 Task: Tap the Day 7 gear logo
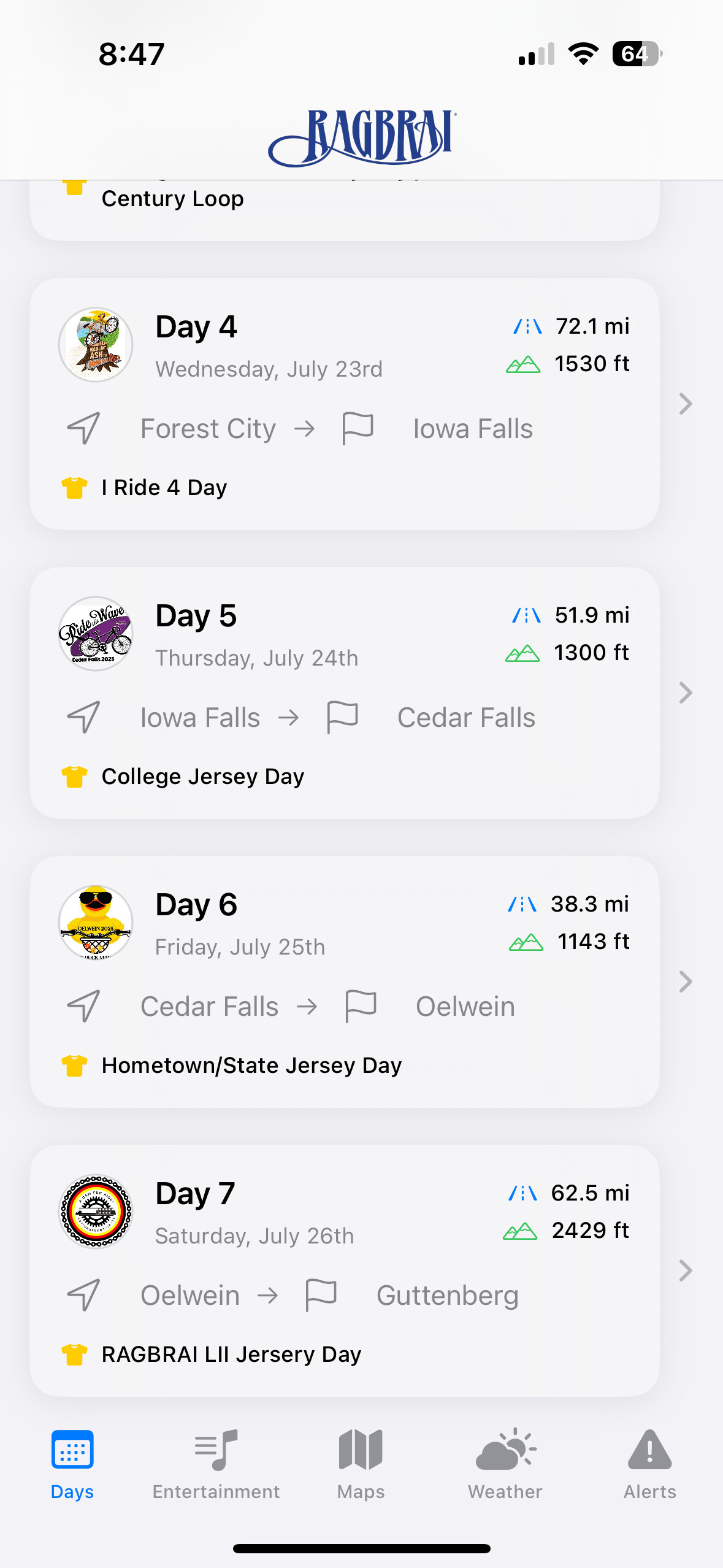pyautogui.click(x=96, y=1212)
